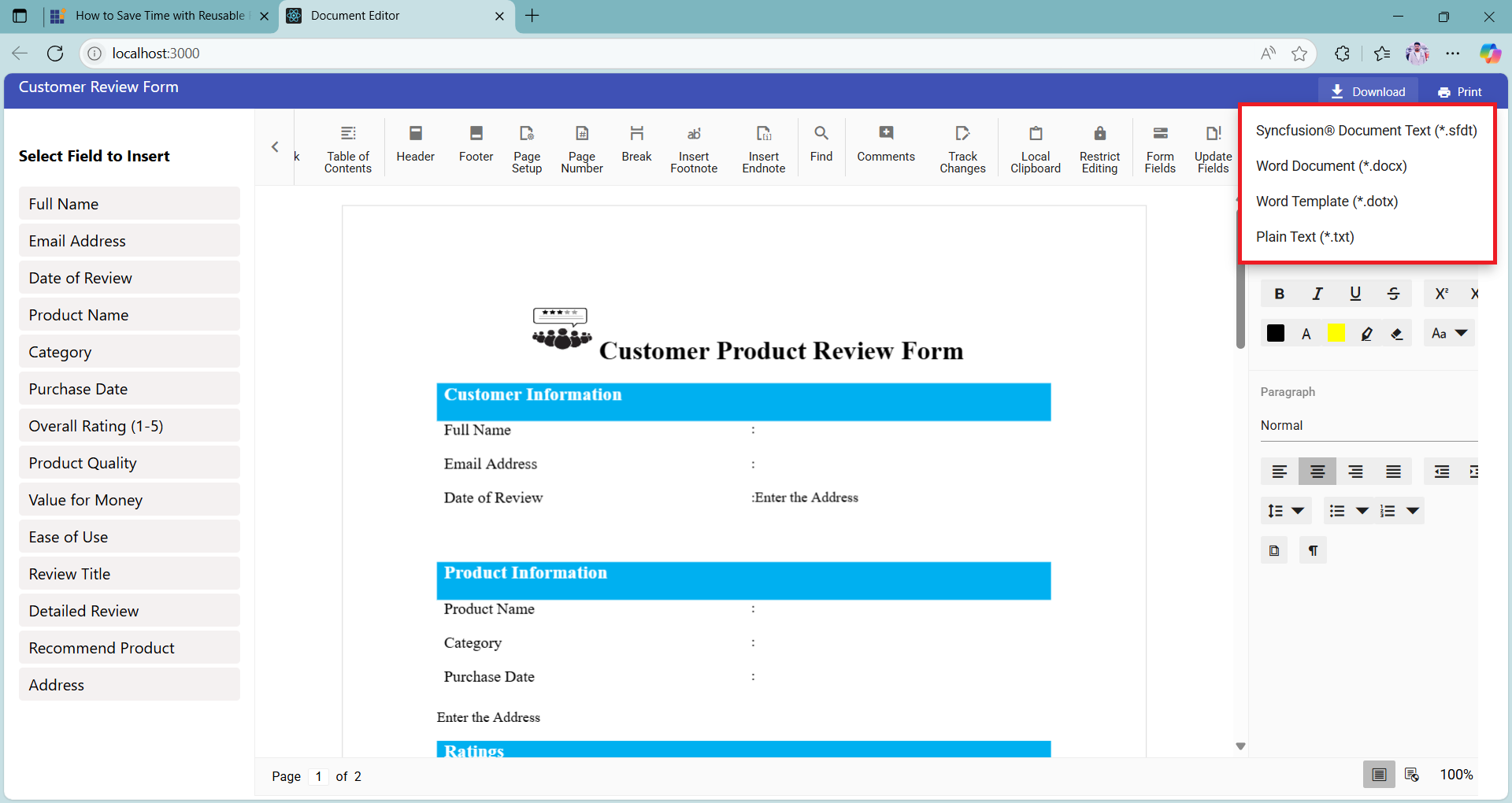Open the font color dropdown
Viewport: 1512px width, 803px height.
point(1305,333)
